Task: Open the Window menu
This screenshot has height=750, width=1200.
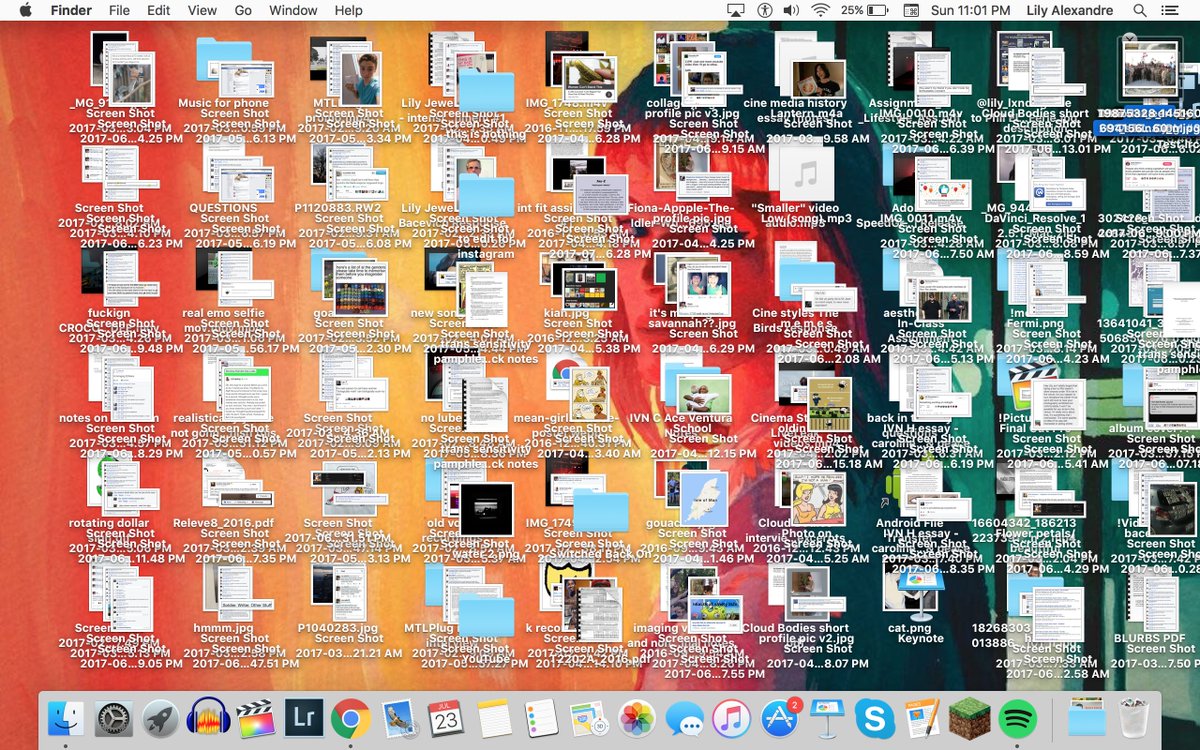Action: [x=293, y=10]
